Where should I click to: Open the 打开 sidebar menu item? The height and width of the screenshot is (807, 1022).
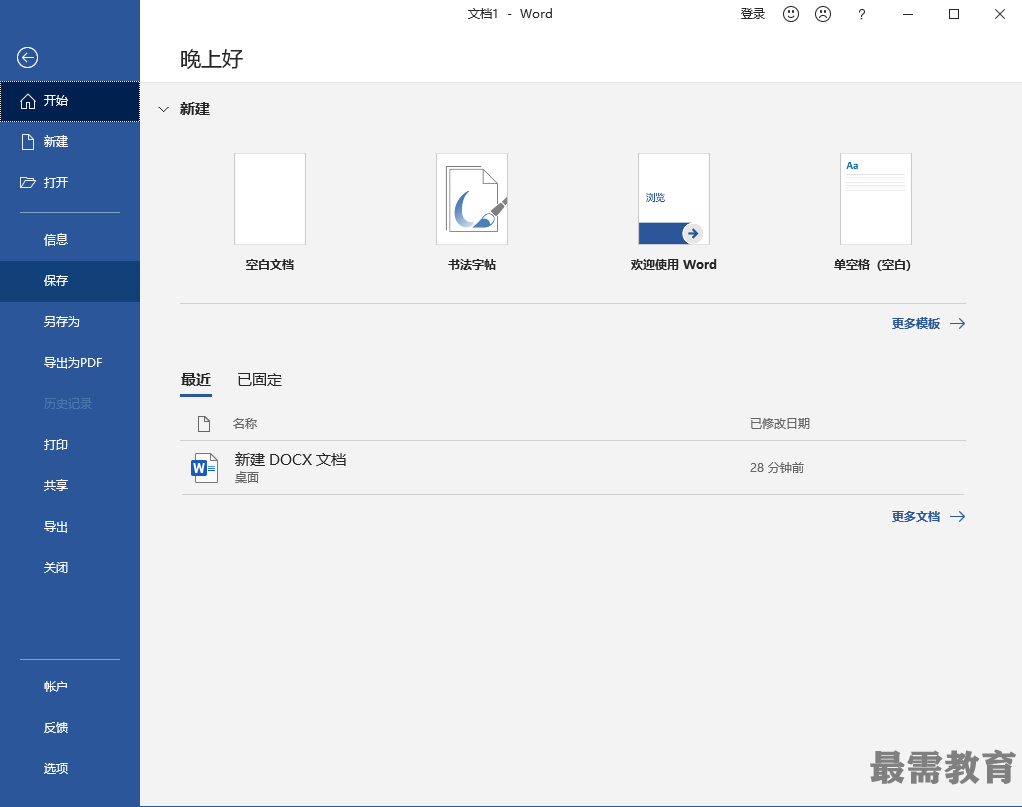[x=70, y=183]
